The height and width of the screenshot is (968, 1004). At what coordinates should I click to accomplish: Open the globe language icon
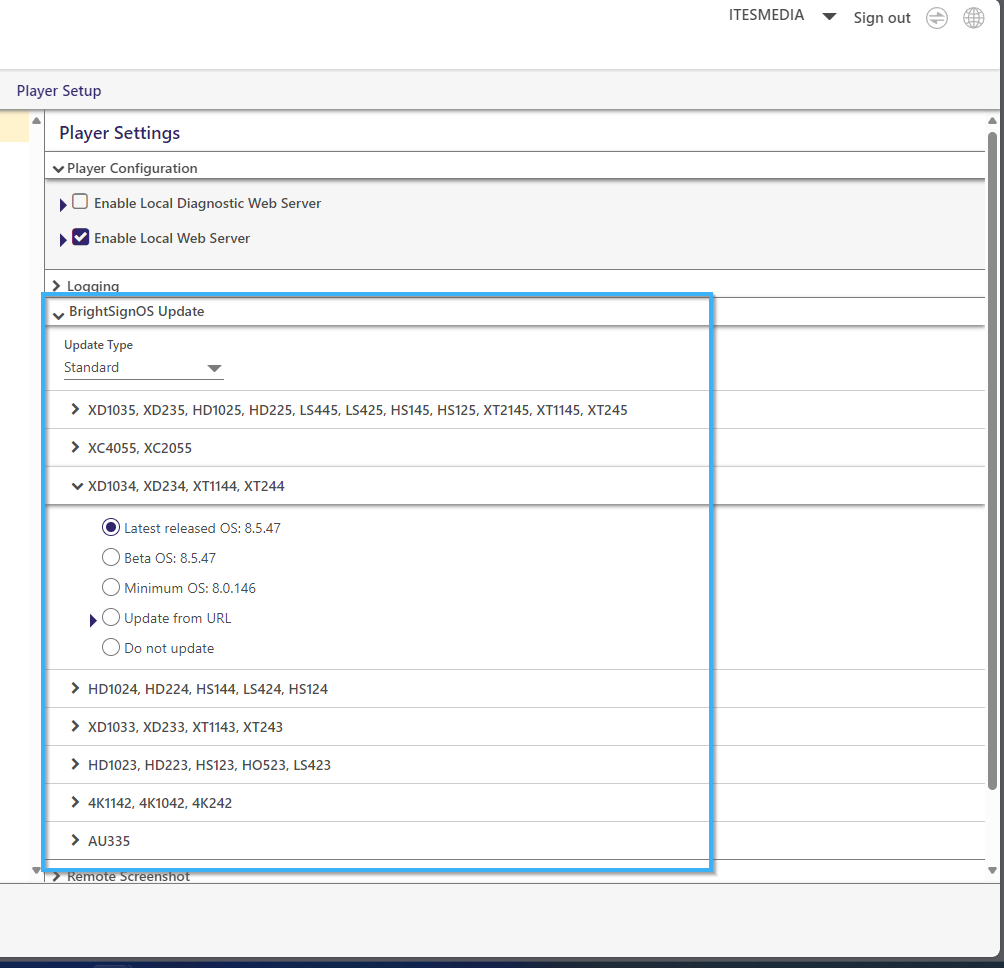[974, 18]
